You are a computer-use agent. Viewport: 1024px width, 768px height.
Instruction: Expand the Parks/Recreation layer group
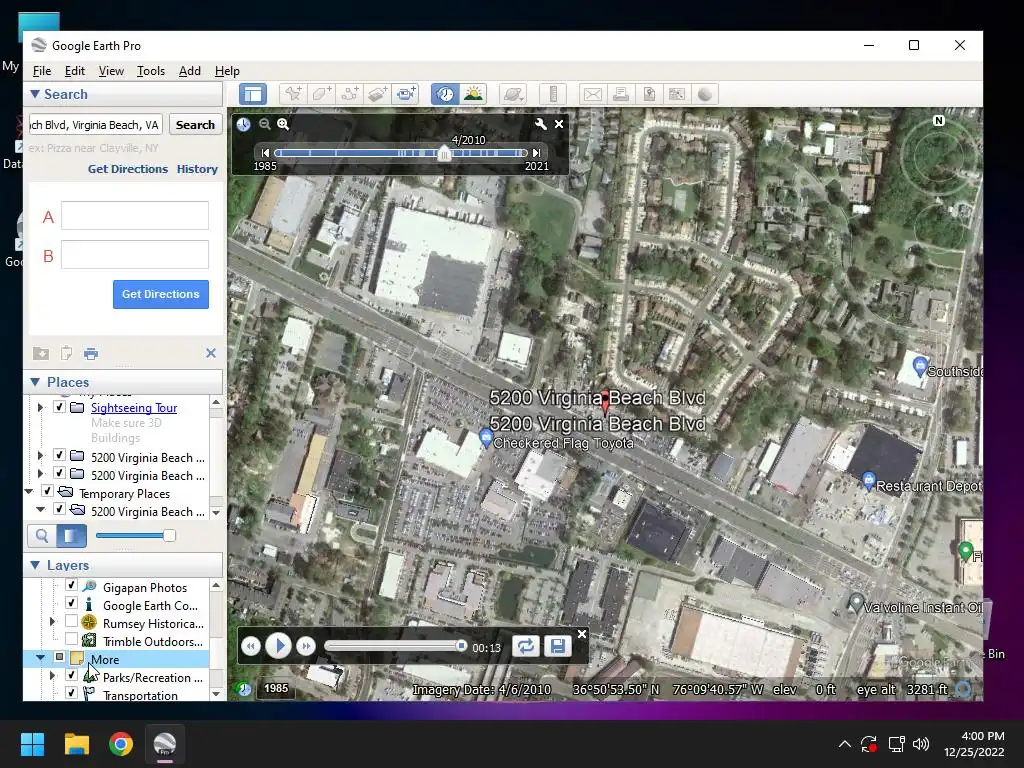53,675
